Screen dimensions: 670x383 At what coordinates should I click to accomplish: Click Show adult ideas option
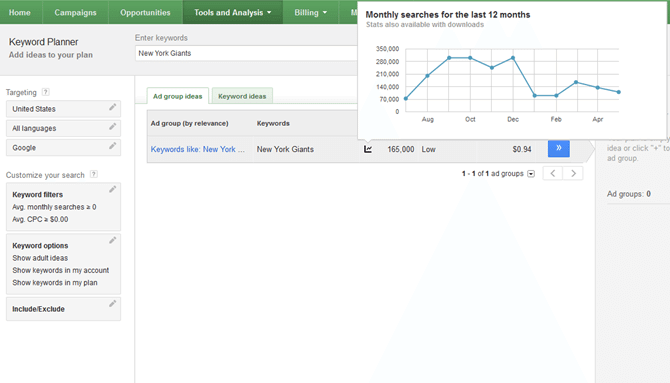tap(40, 258)
